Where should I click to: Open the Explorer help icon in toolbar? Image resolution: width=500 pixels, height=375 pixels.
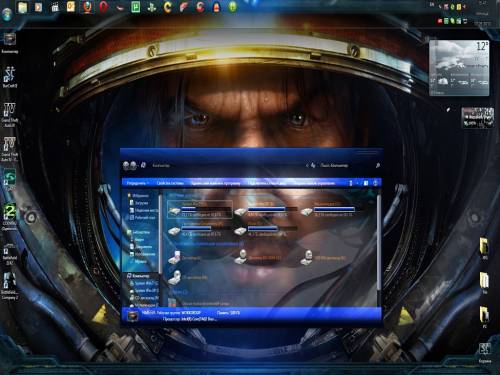375,183
